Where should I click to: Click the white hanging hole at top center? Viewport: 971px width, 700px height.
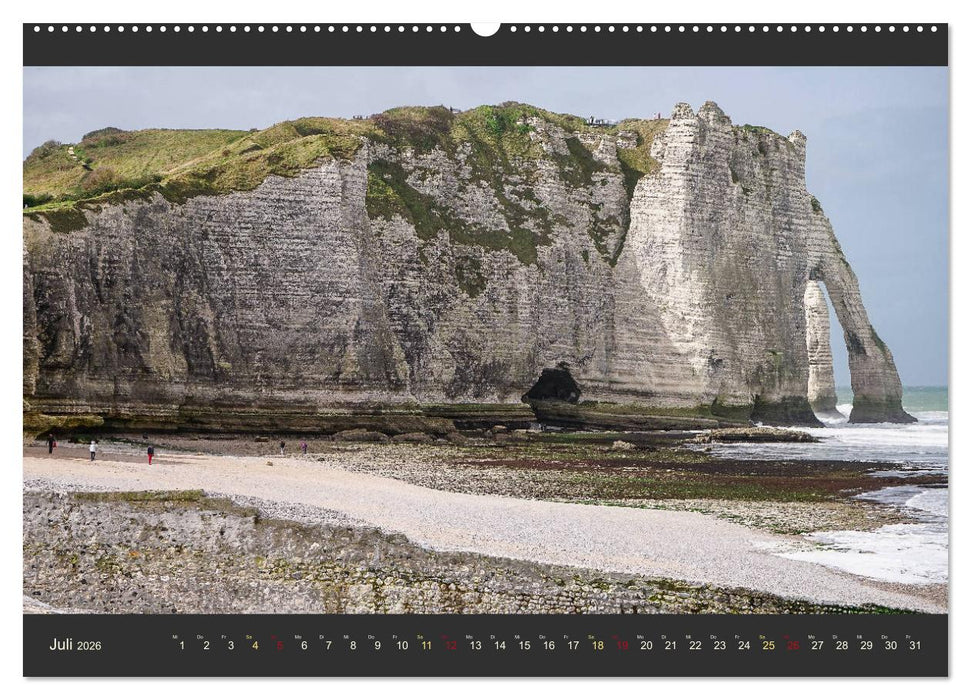pos(485,27)
